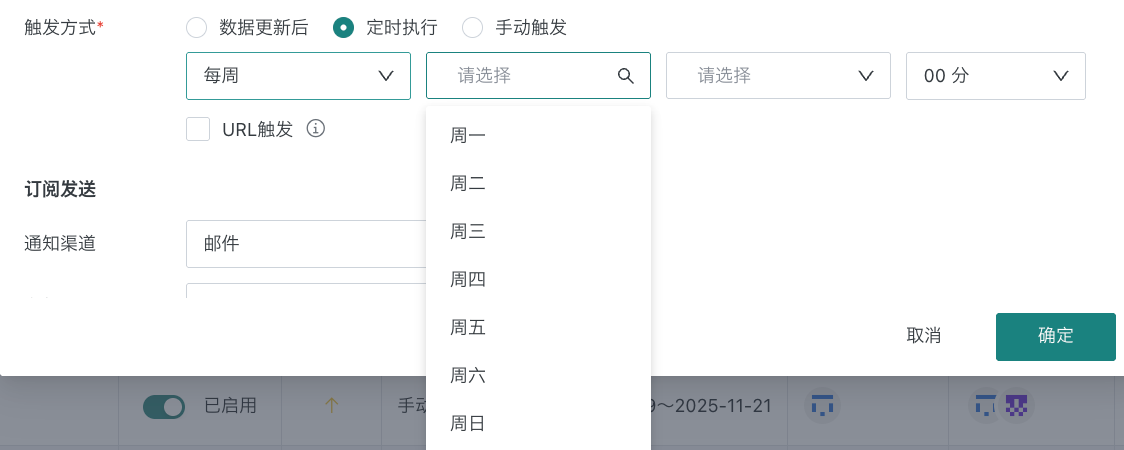Choose the 手动触发 radio button
Image resolution: width=1124 pixels, height=450 pixels.
(472, 28)
